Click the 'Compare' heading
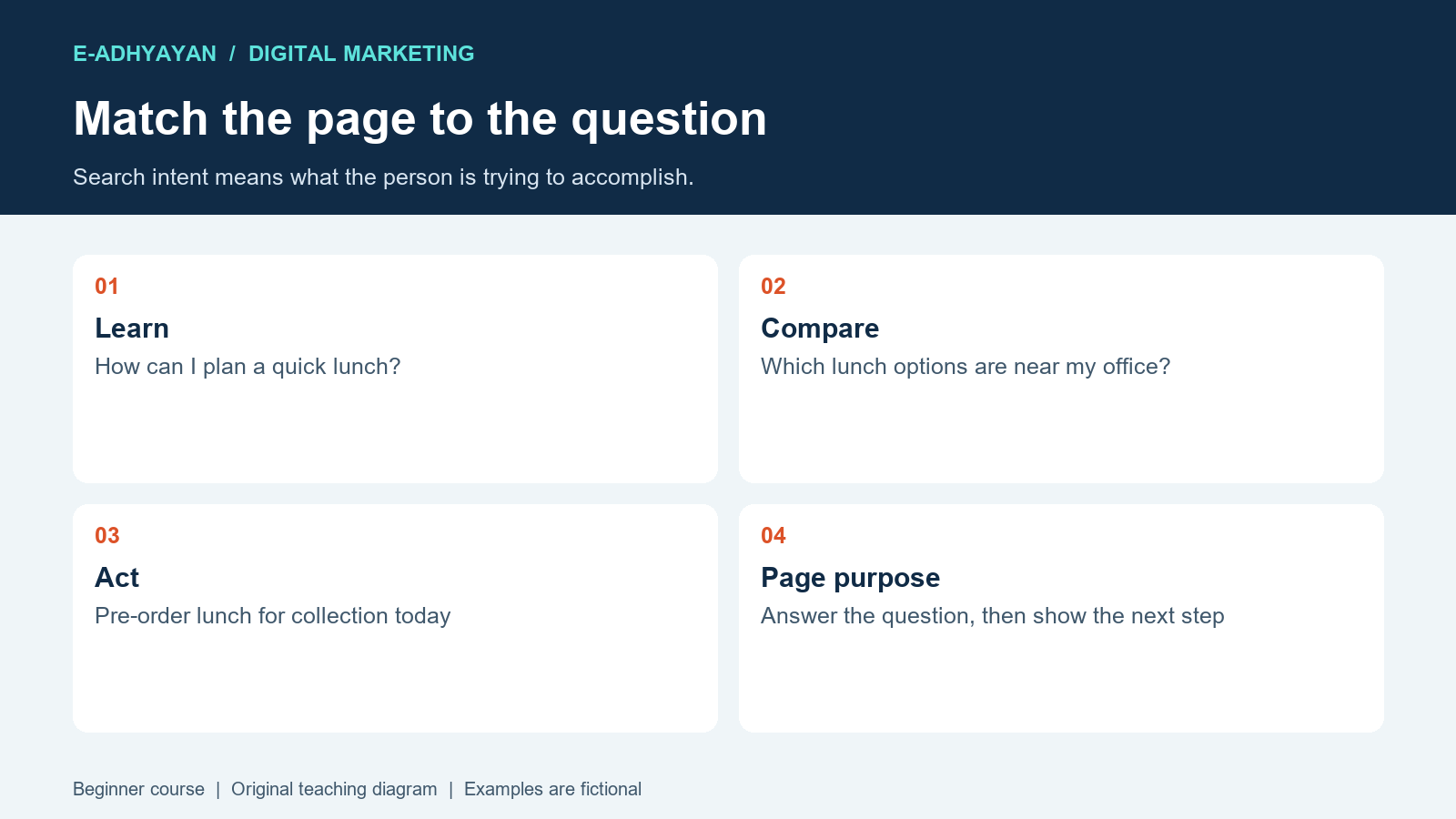This screenshot has height=819, width=1456. 820,329
